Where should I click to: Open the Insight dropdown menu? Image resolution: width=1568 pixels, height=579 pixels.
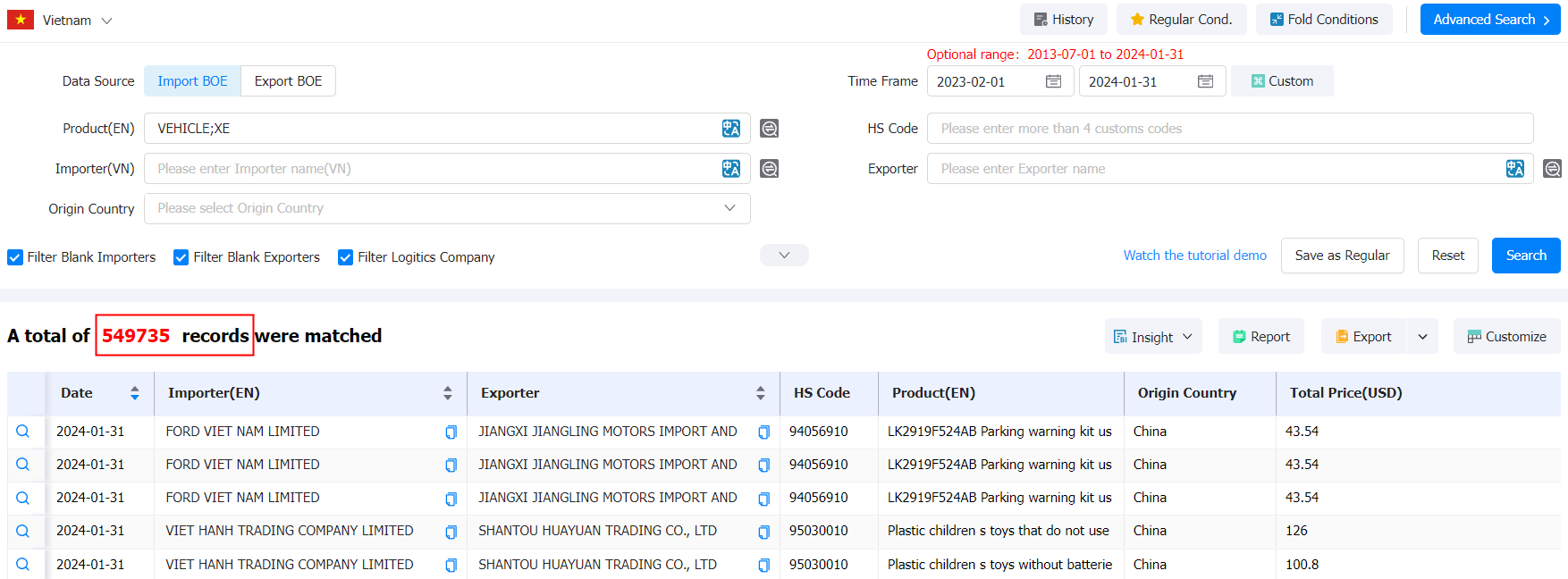coord(1152,337)
